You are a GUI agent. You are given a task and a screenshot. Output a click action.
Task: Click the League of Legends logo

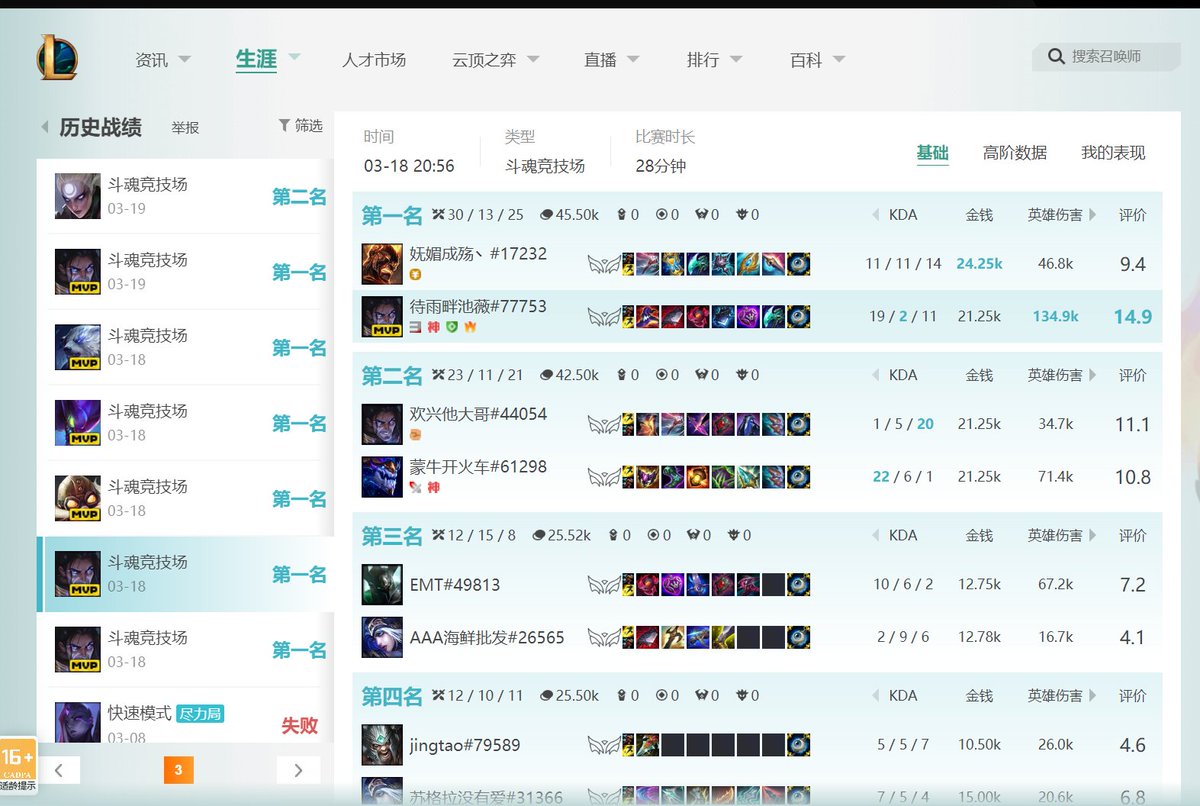point(57,57)
